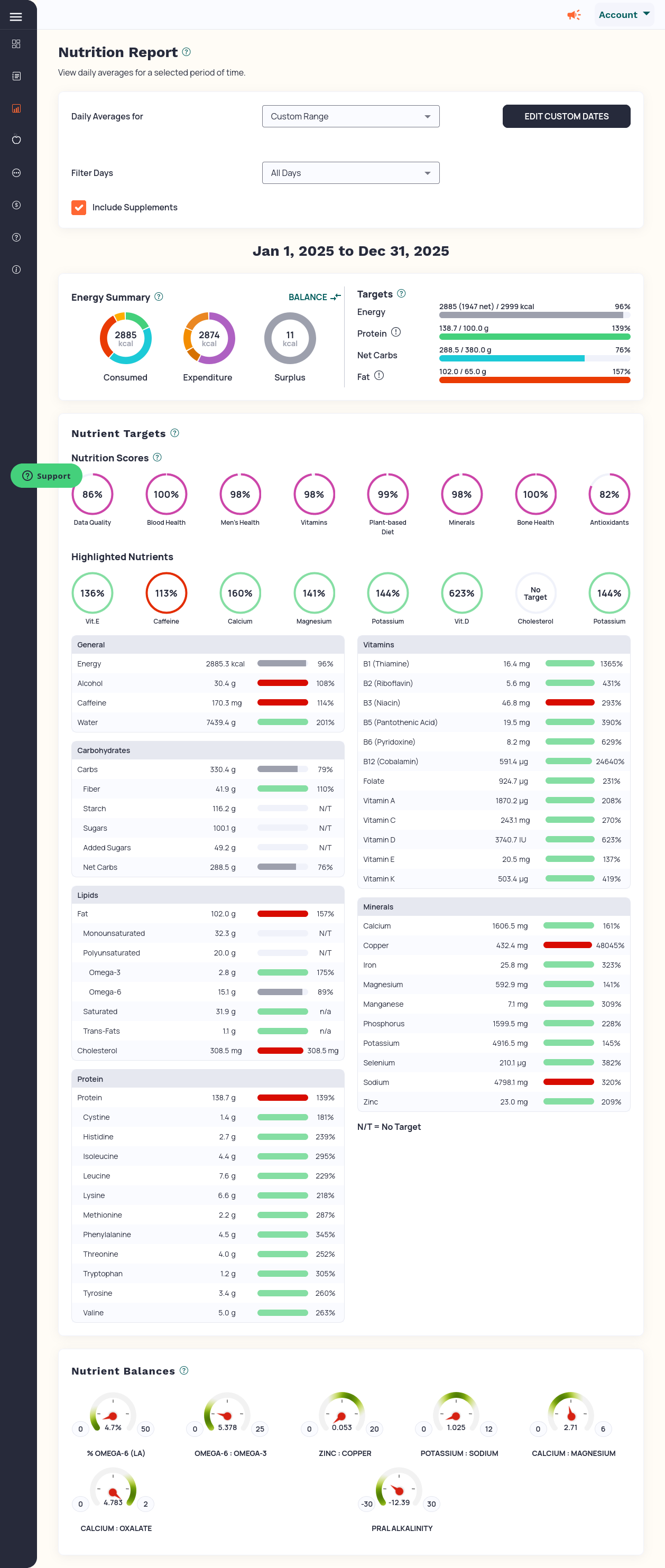Open the Custom Range dropdown

coord(350,116)
